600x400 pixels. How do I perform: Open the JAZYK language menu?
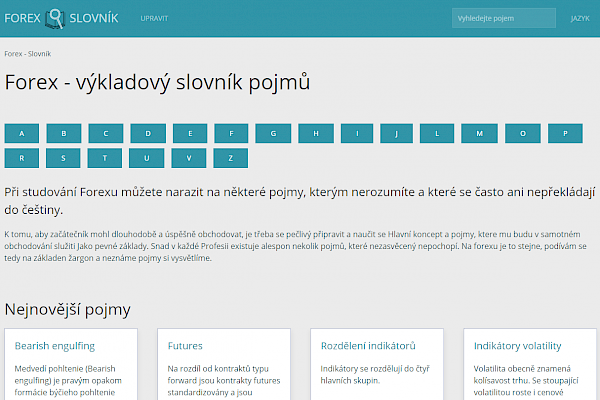[x=579, y=18]
